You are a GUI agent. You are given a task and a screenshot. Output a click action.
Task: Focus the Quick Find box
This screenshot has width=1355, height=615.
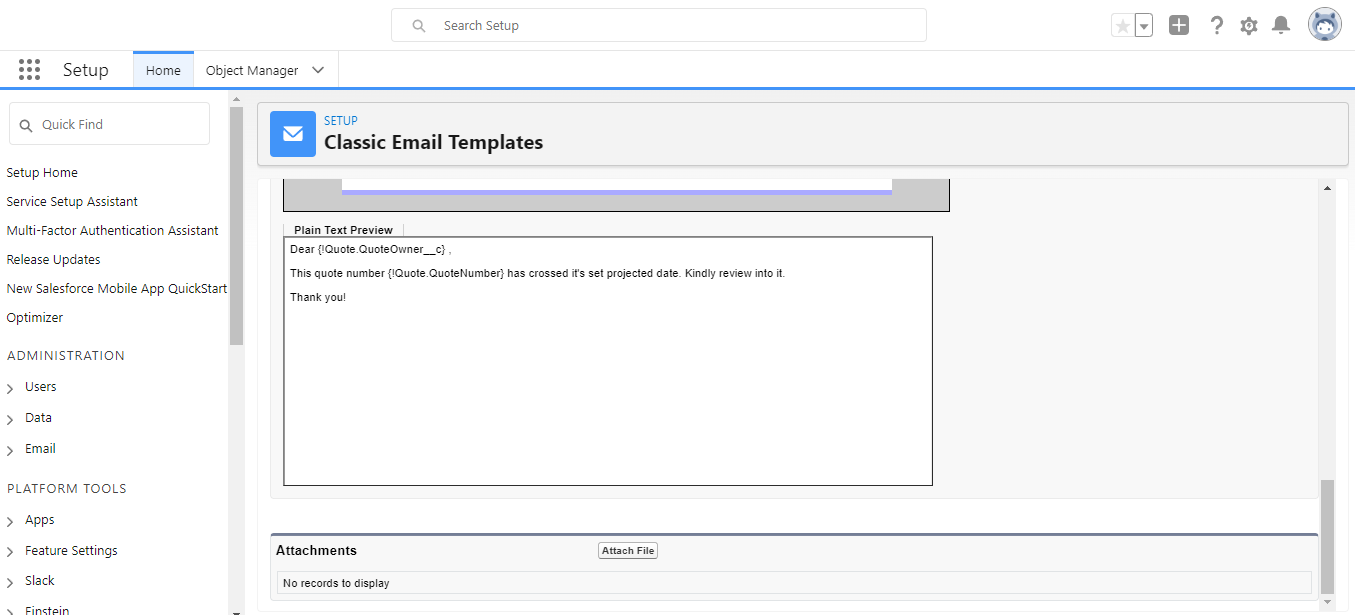109,124
